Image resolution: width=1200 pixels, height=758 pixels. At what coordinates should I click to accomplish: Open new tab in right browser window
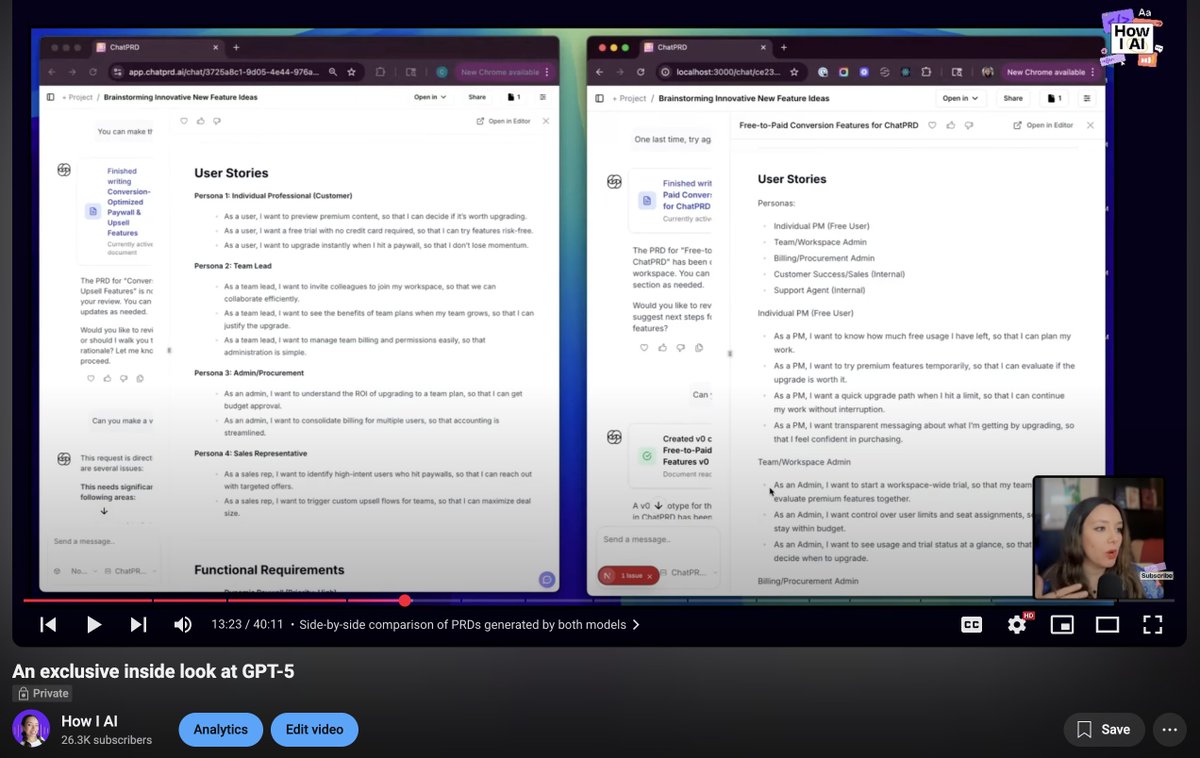click(784, 47)
